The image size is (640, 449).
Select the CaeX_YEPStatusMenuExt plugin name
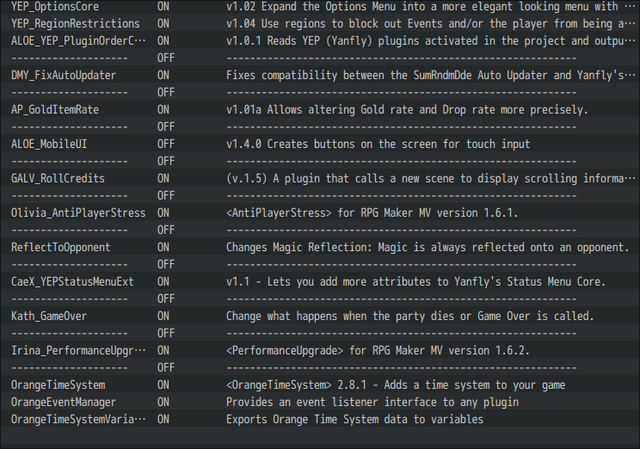(x=72, y=282)
